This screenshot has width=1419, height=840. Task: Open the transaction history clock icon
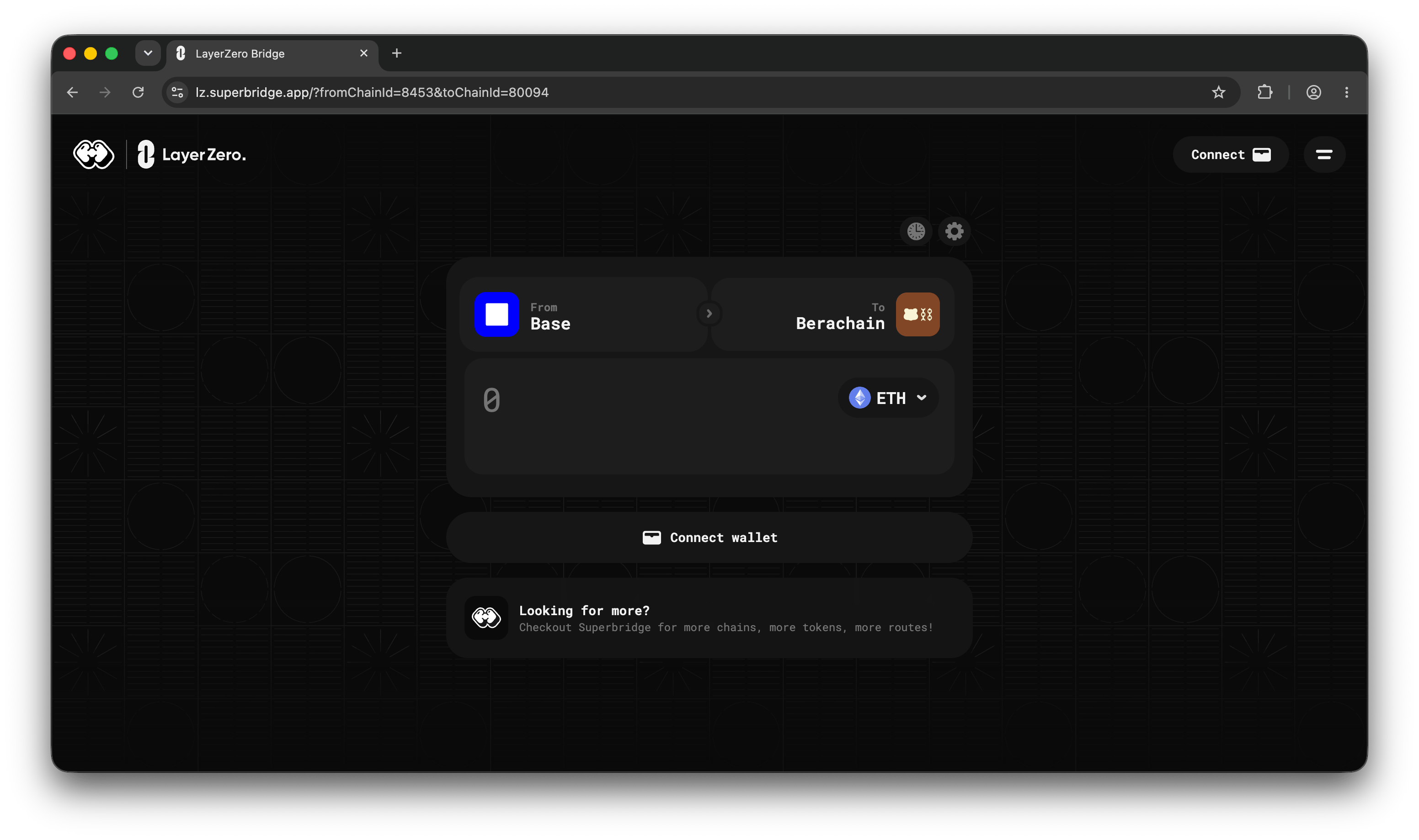[916, 231]
